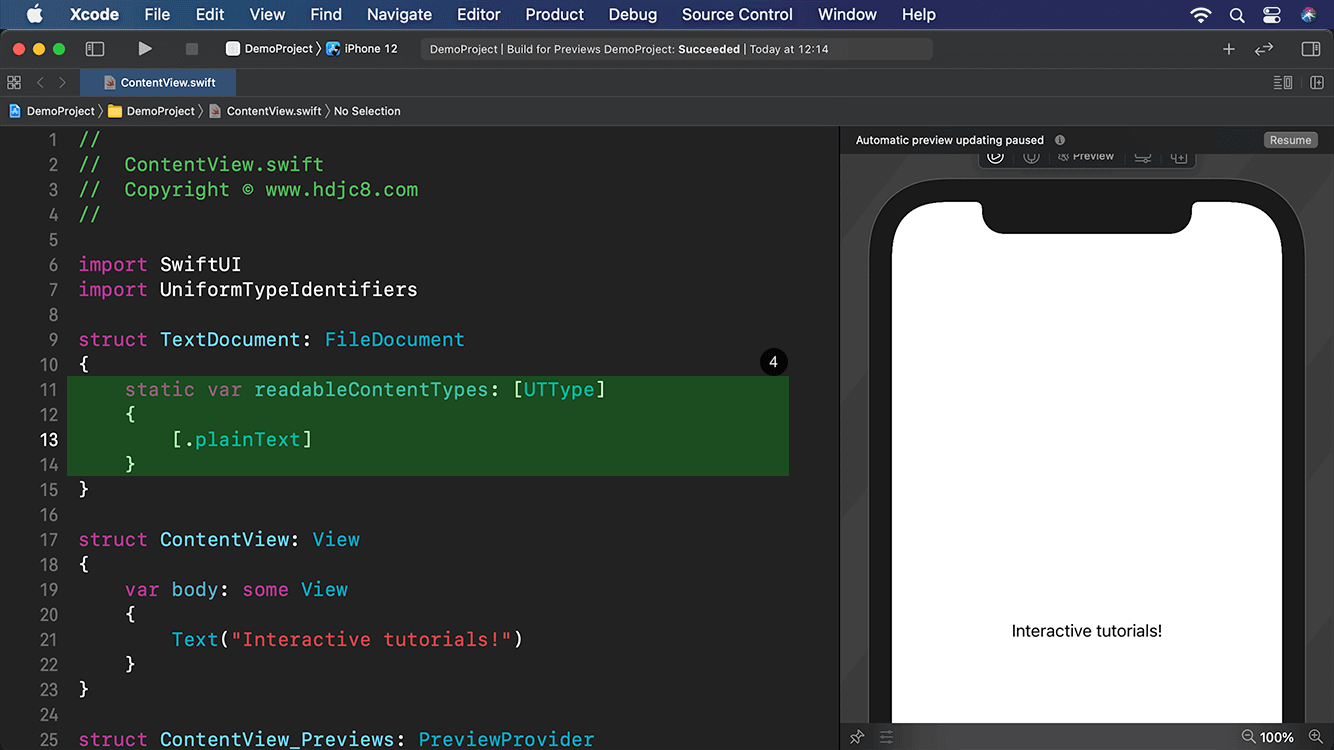This screenshot has height=750, width=1334.
Task: Add a new editor on right
Action: [1317, 83]
